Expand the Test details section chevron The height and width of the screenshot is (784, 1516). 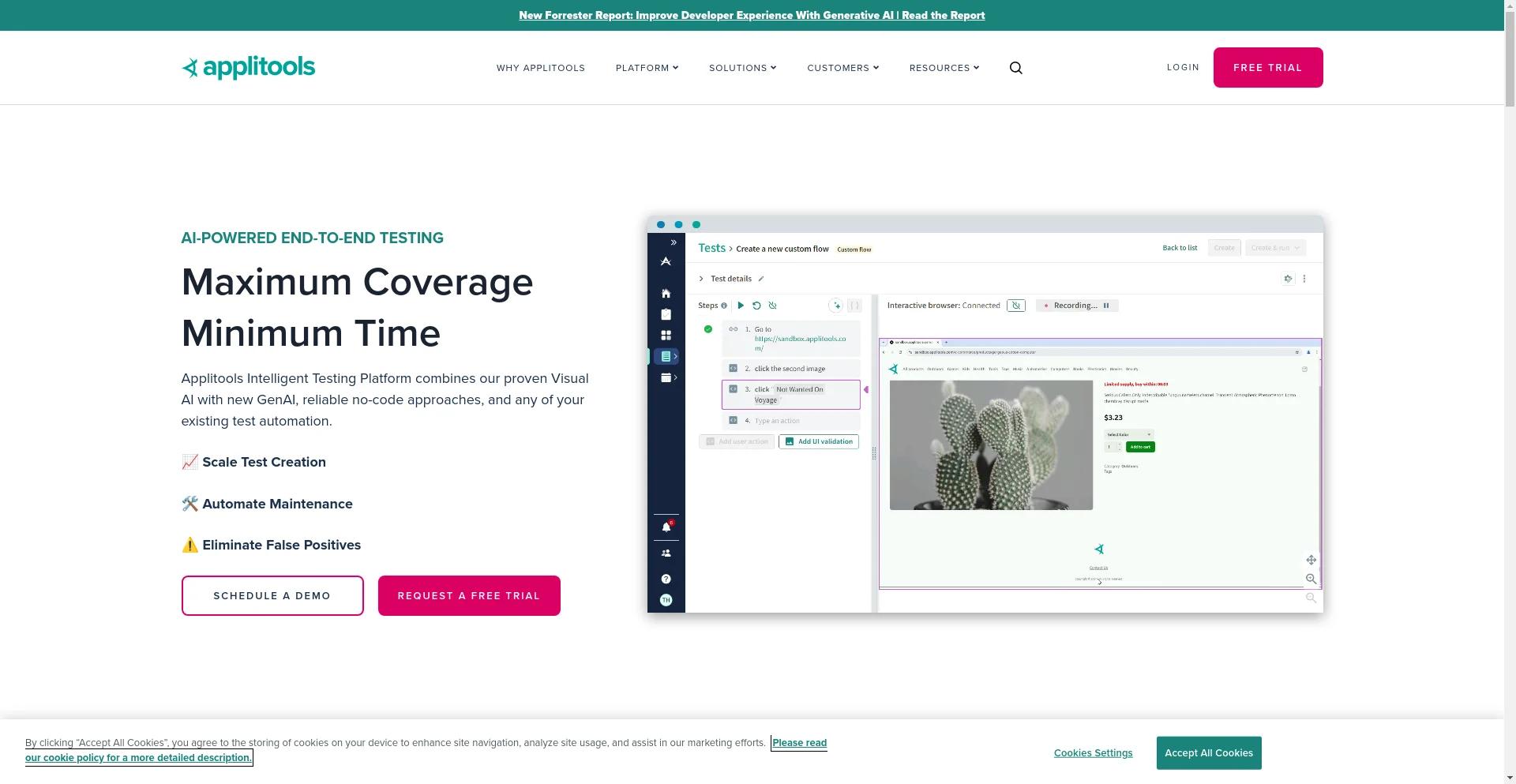(701, 279)
